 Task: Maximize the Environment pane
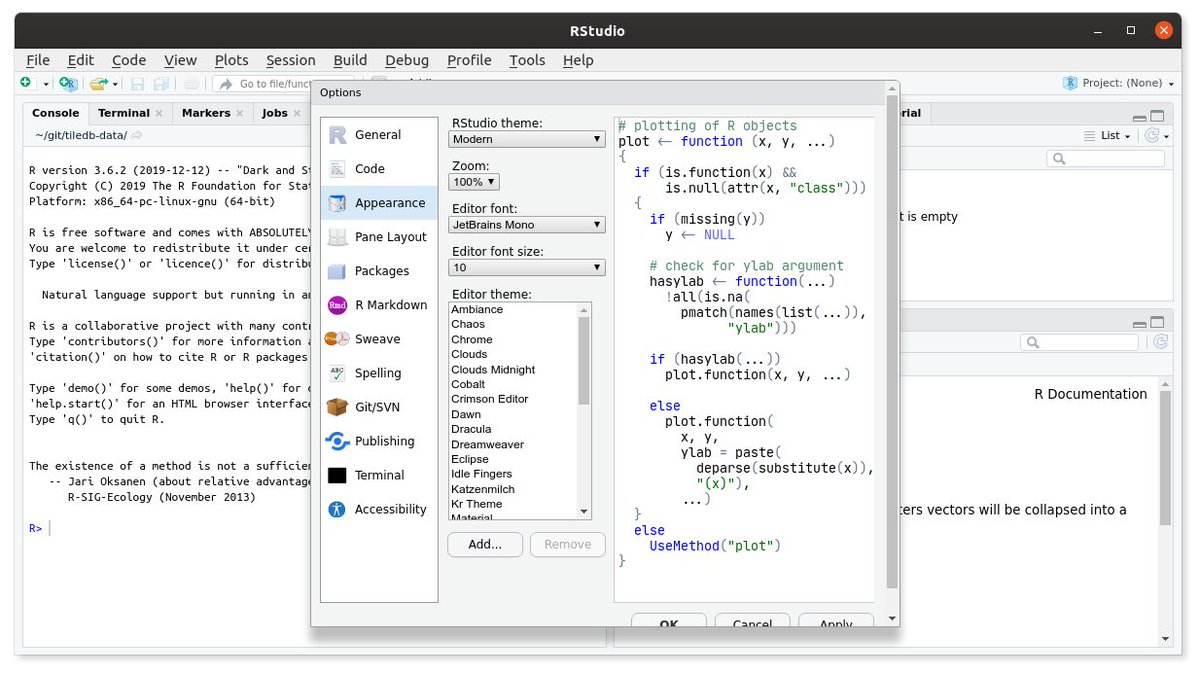pyautogui.click(x=1158, y=115)
